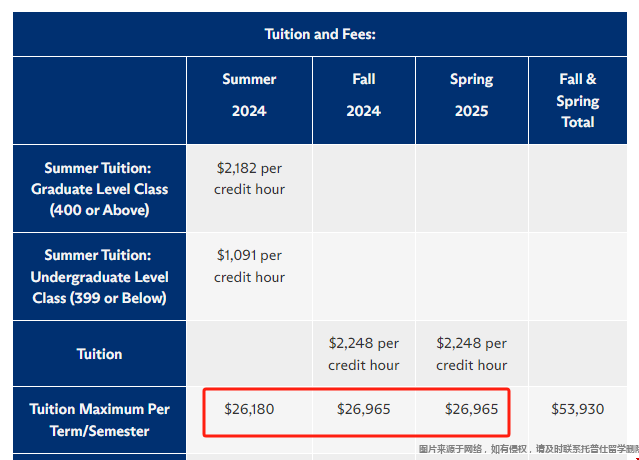Click the $26,180 summer maximum value
The image size is (639, 460).
[x=249, y=409]
